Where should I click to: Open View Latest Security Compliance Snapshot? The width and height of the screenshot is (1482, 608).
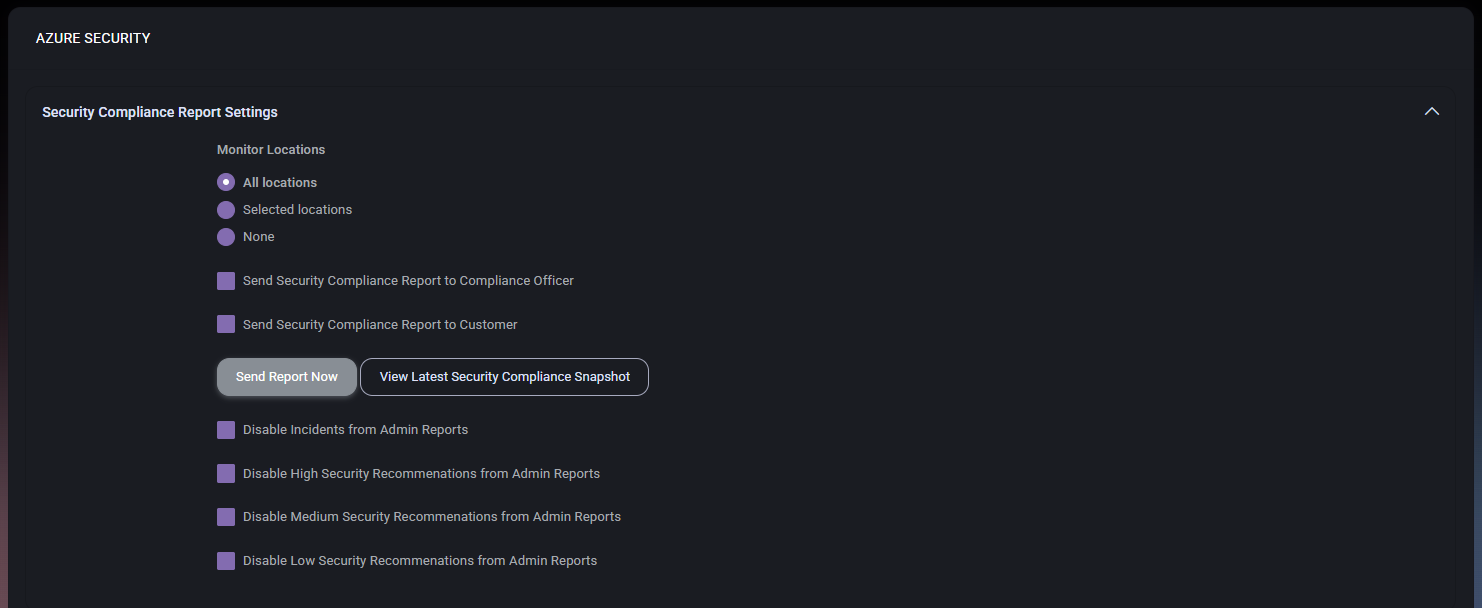(504, 376)
